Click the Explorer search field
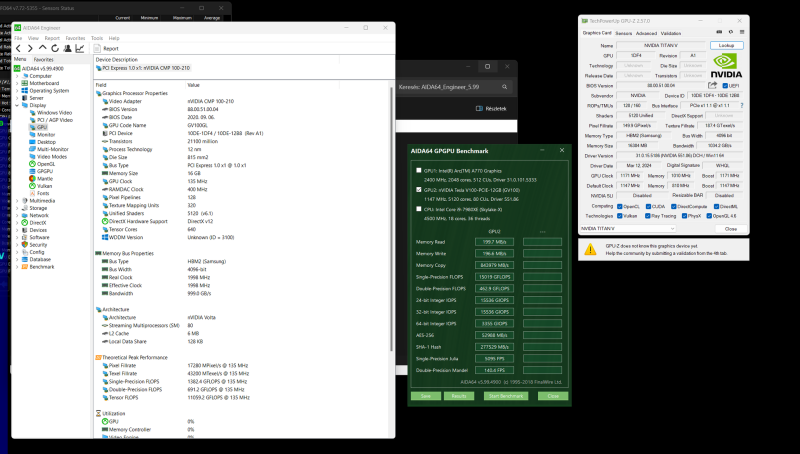The height and width of the screenshot is (454, 800). (454, 87)
